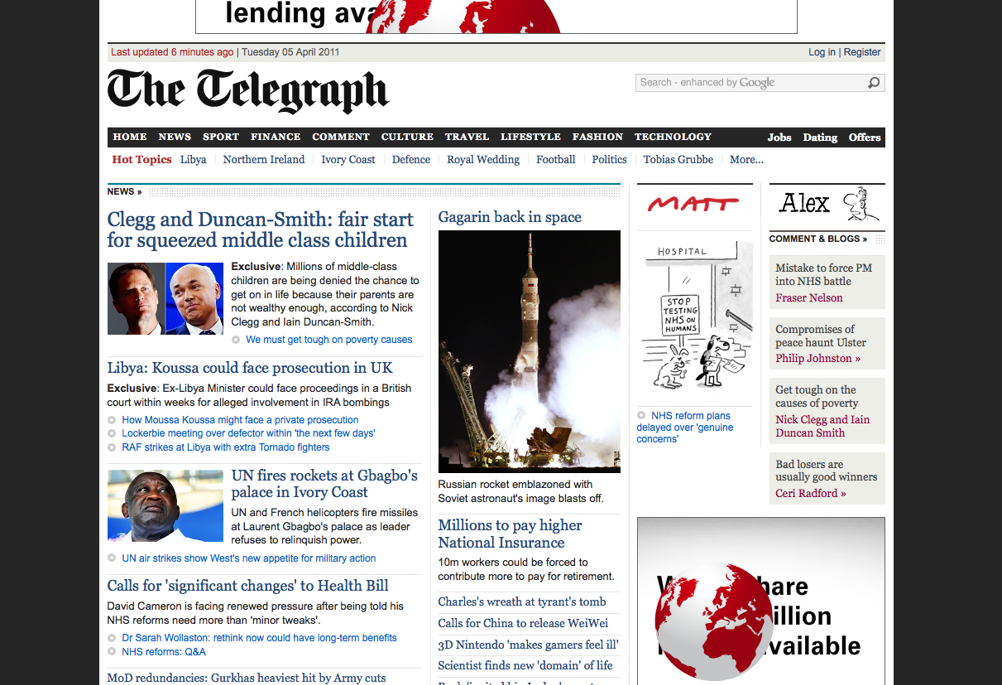The height and width of the screenshot is (685, 1002).
Task: Open UN air strikes show West's appetite link
Action: point(249,558)
